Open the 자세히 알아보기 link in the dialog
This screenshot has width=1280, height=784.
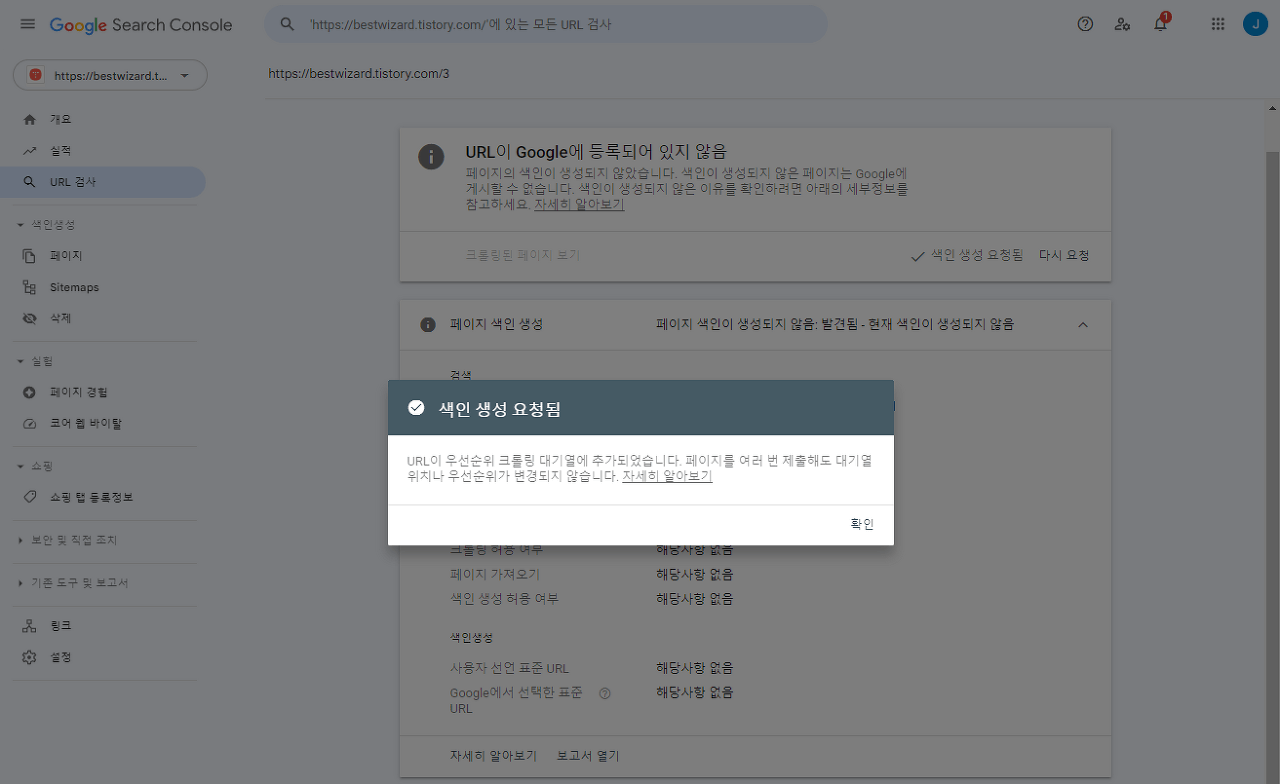coord(667,476)
